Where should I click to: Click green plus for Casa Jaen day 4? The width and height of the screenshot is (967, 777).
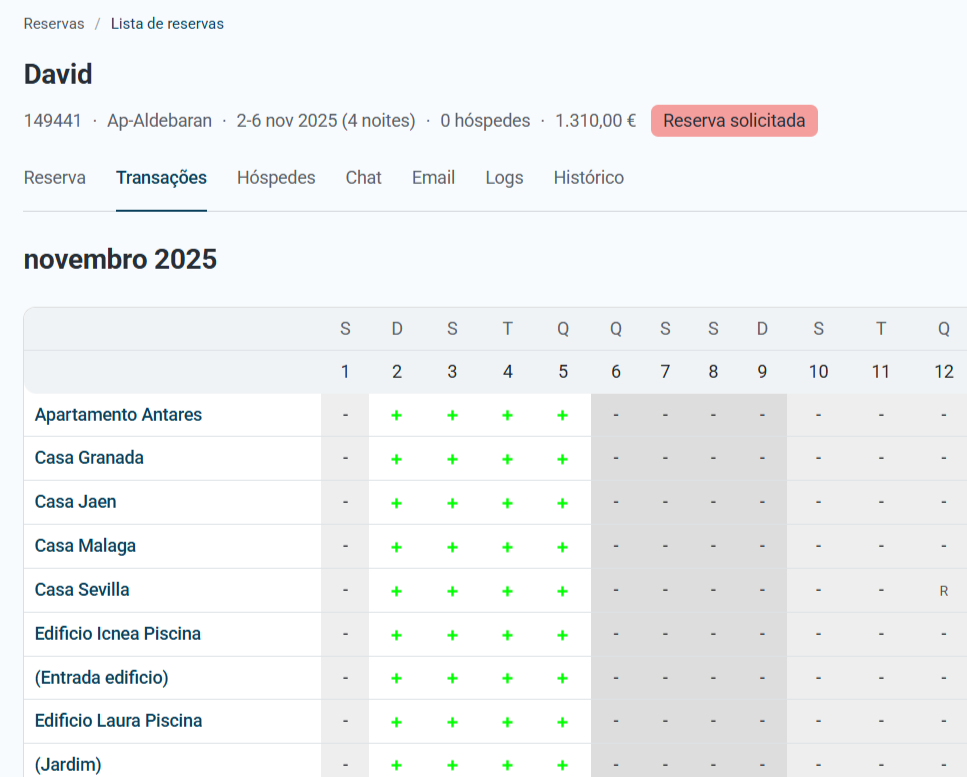tap(508, 503)
